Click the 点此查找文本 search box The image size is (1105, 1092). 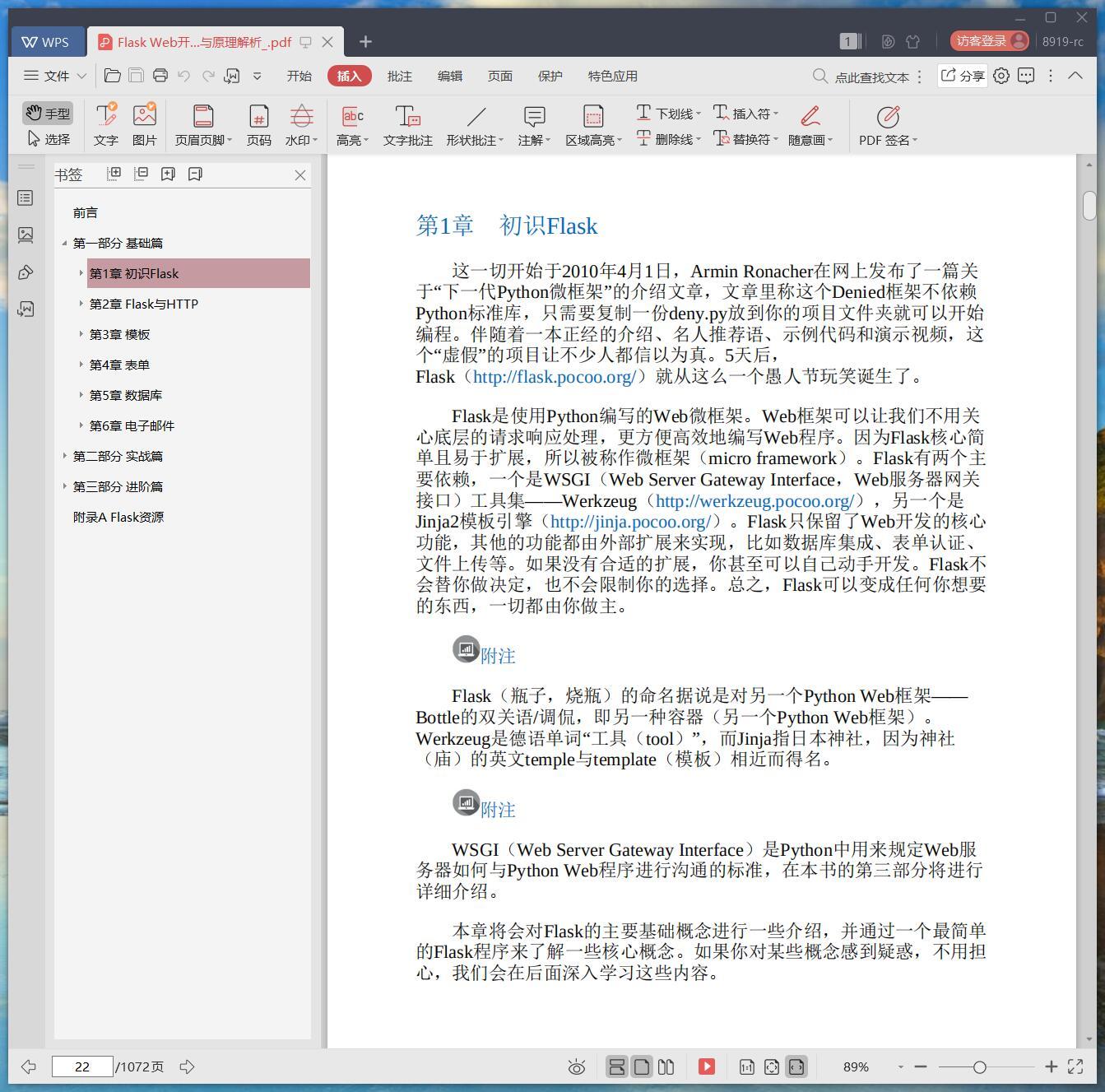coord(861,77)
